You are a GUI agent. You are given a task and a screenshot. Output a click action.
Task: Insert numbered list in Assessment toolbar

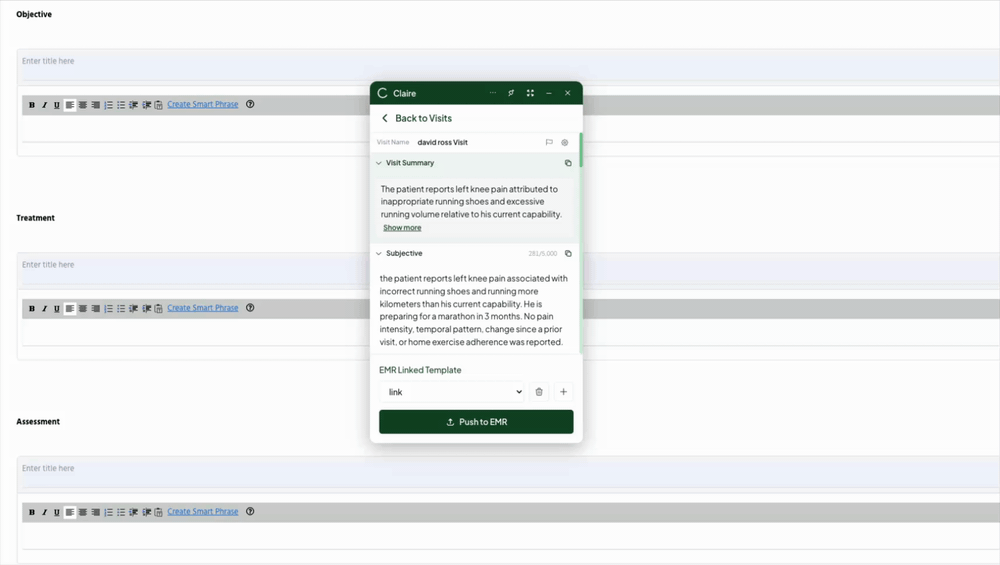[x=108, y=512]
